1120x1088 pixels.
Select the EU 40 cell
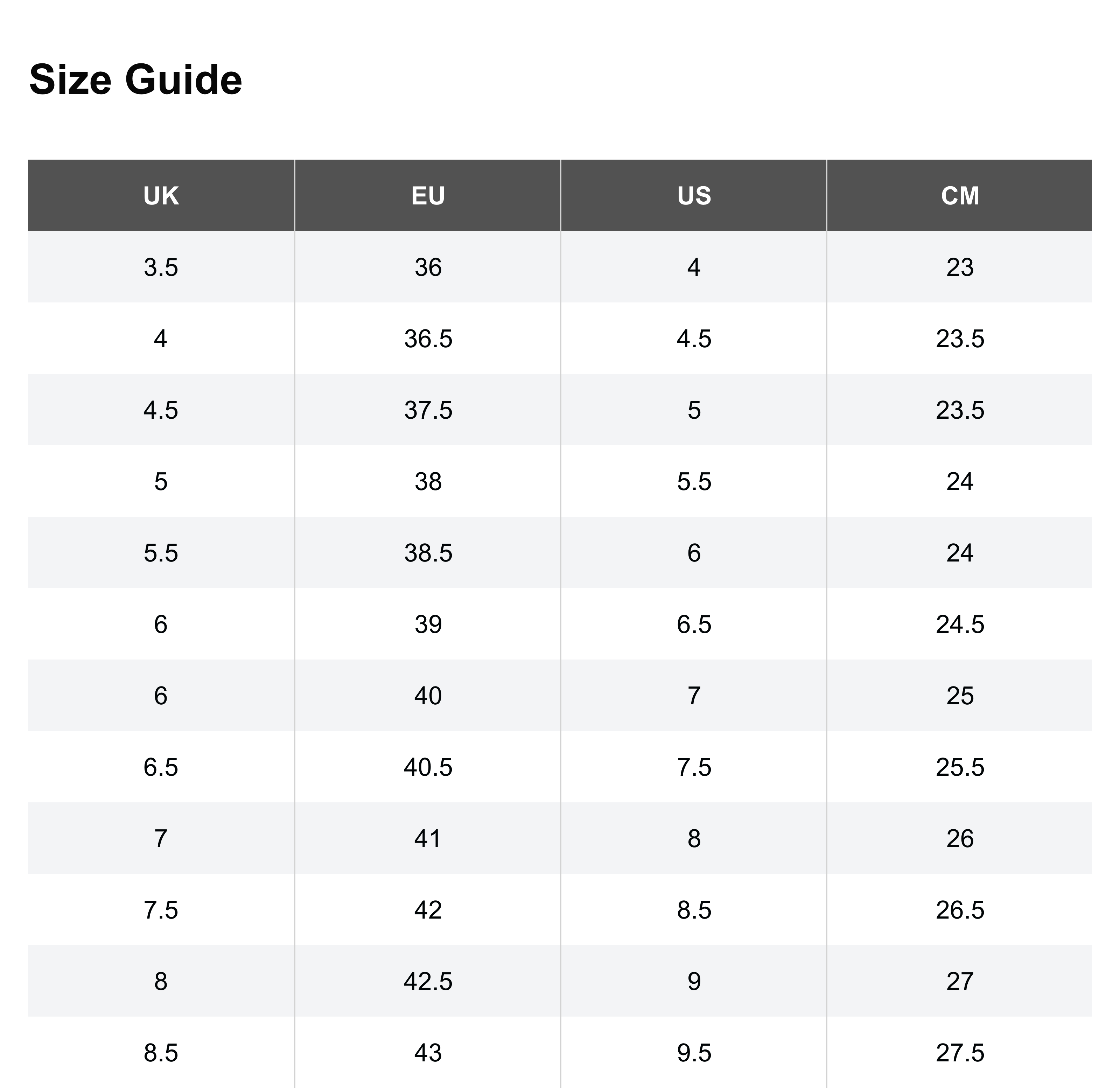click(x=427, y=696)
